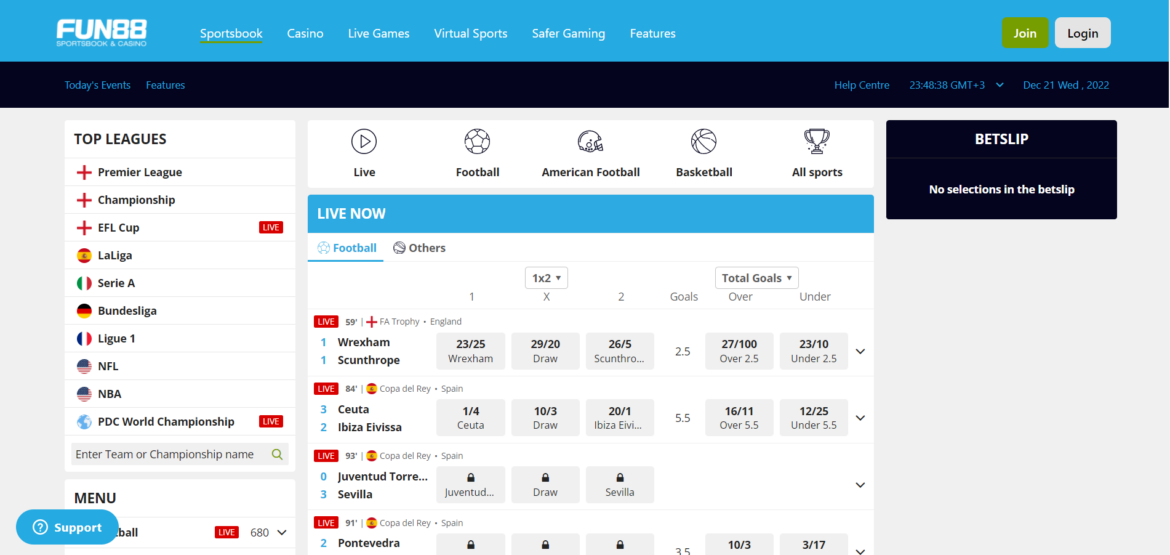The width and height of the screenshot is (1170, 555).
Task: Expand the football menu chevron near 680
Action: (282, 533)
